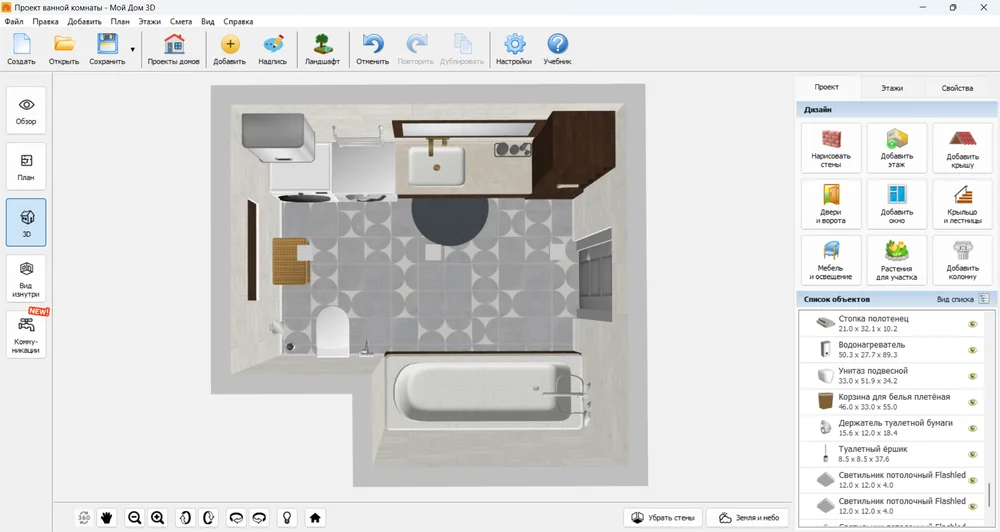Open the Файл menu

click(x=14, y=21)
